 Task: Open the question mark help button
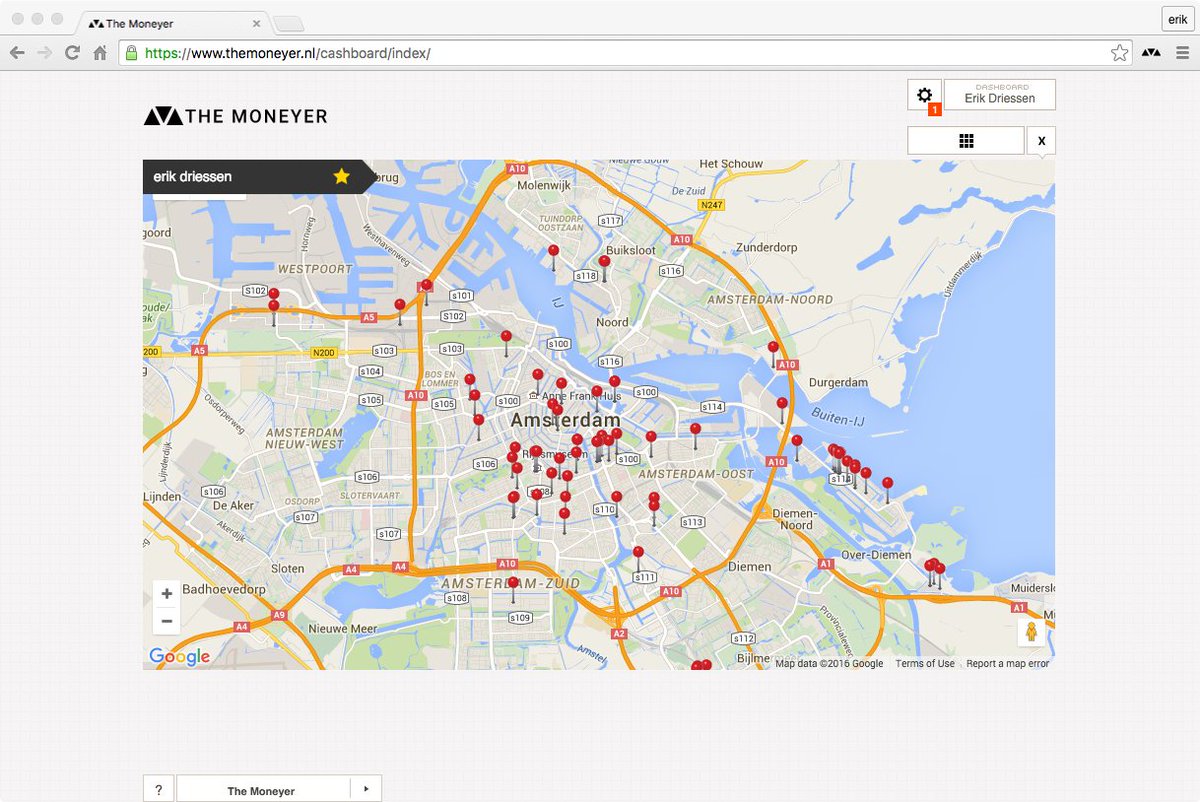[158, 790]
